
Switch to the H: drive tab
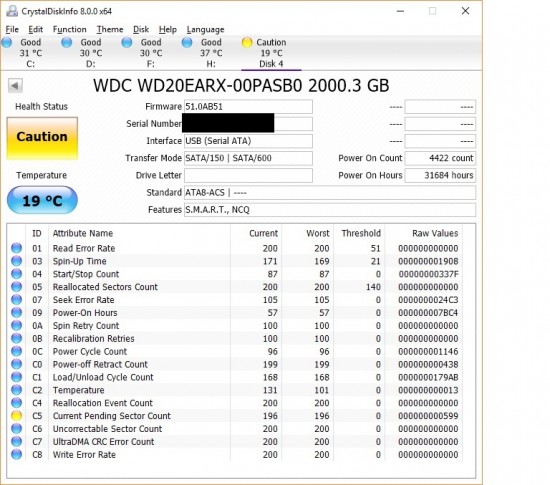[x=211, y=53]
